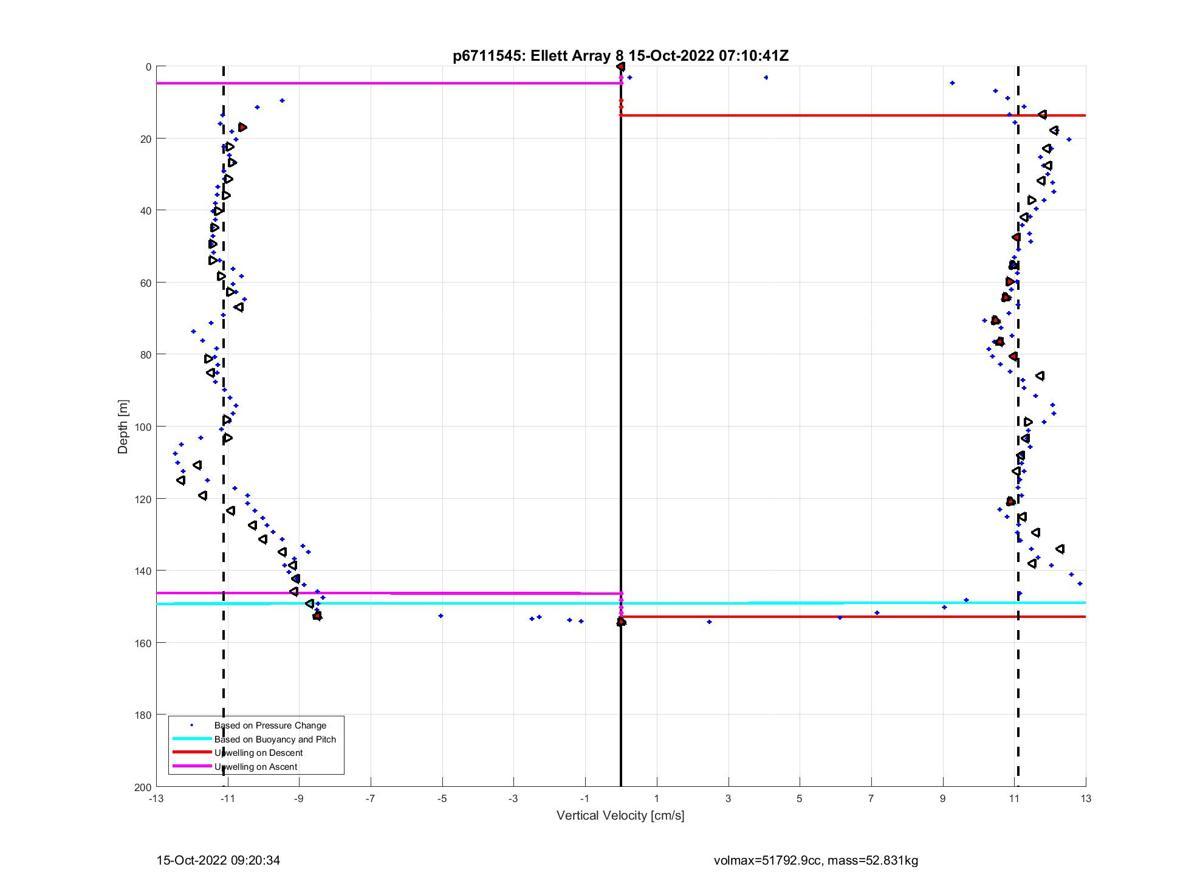Viewport: 1200px width, 885px height.
Task: Click the x-axis tick label '13'
Action: point(1086,798)
